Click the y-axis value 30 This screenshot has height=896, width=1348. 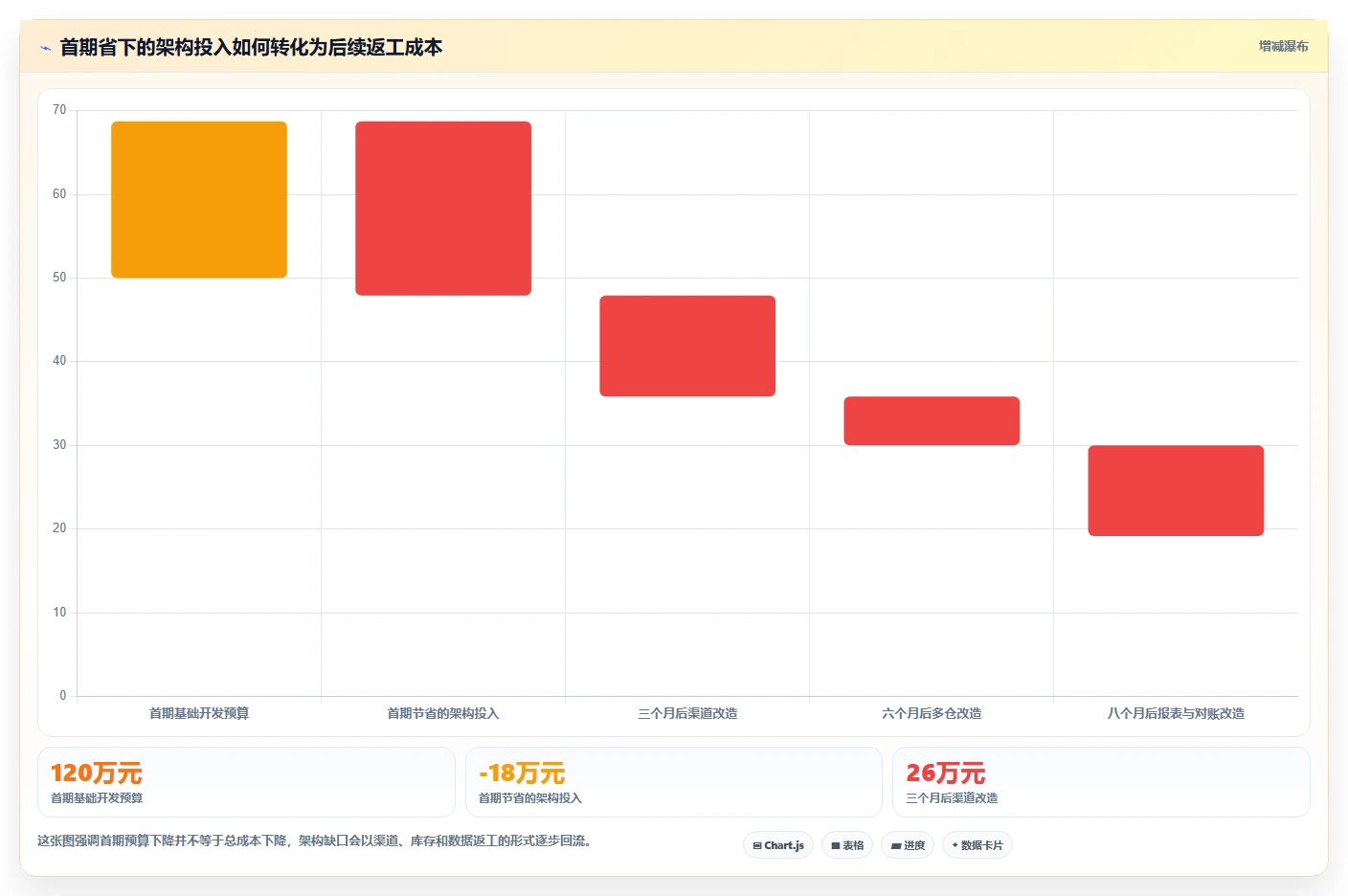59,445
